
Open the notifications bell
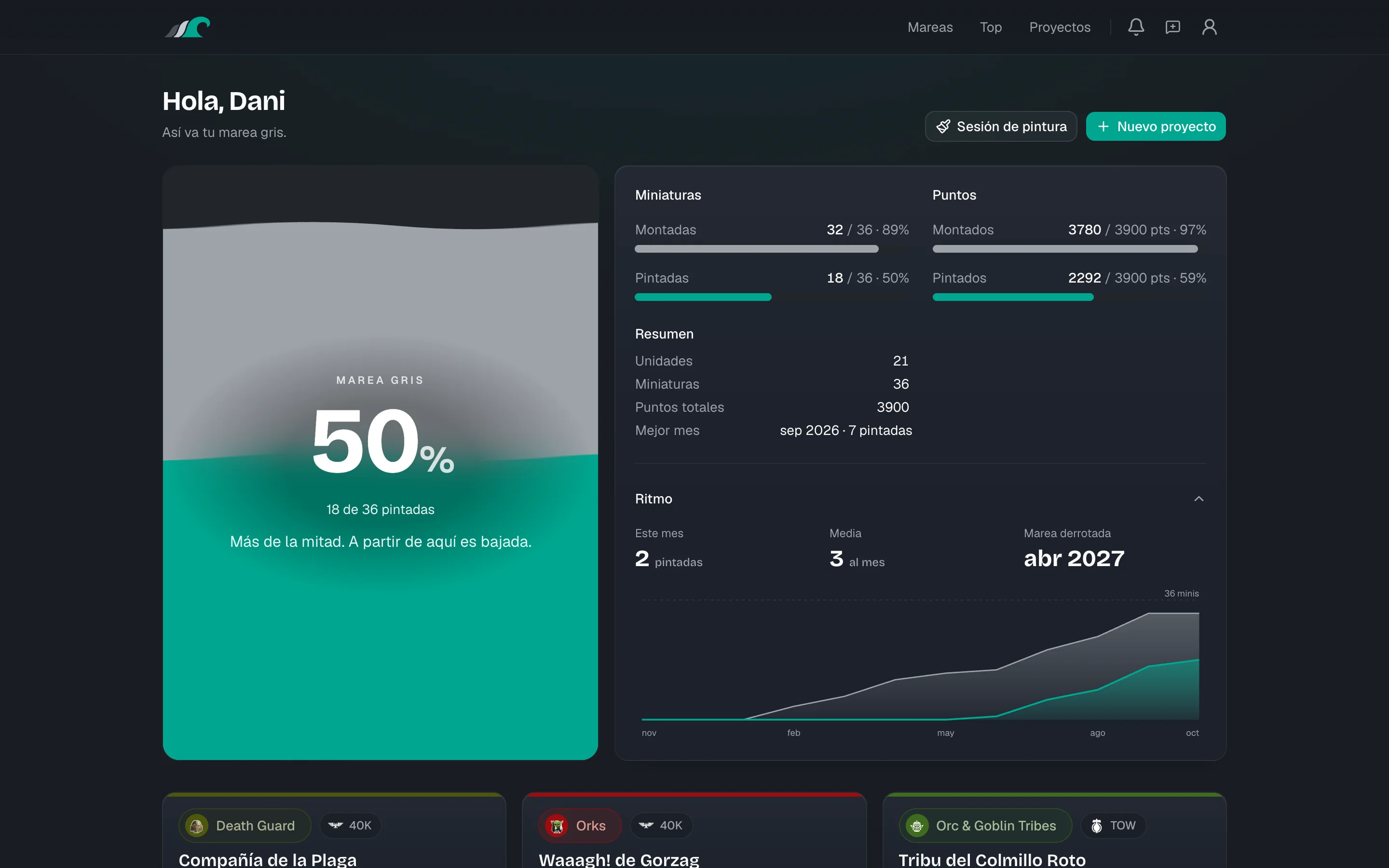point(1136,27)
